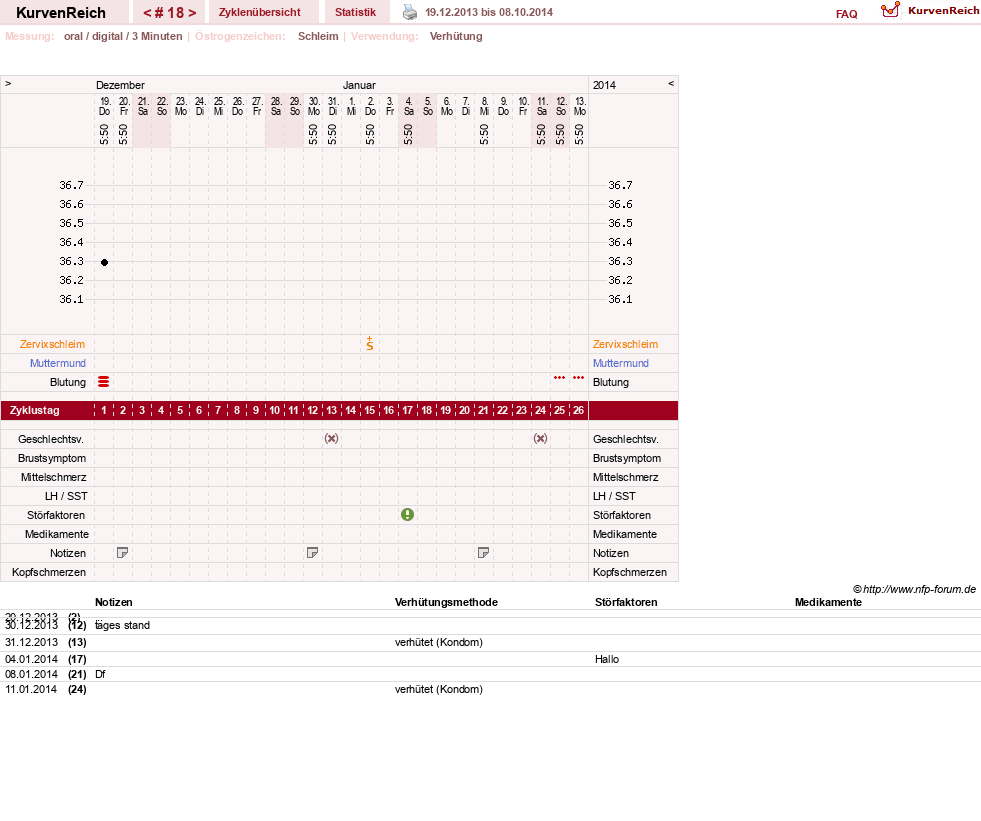Click the left LH / SST row label
981x821 pixels.
click(66, 496)
